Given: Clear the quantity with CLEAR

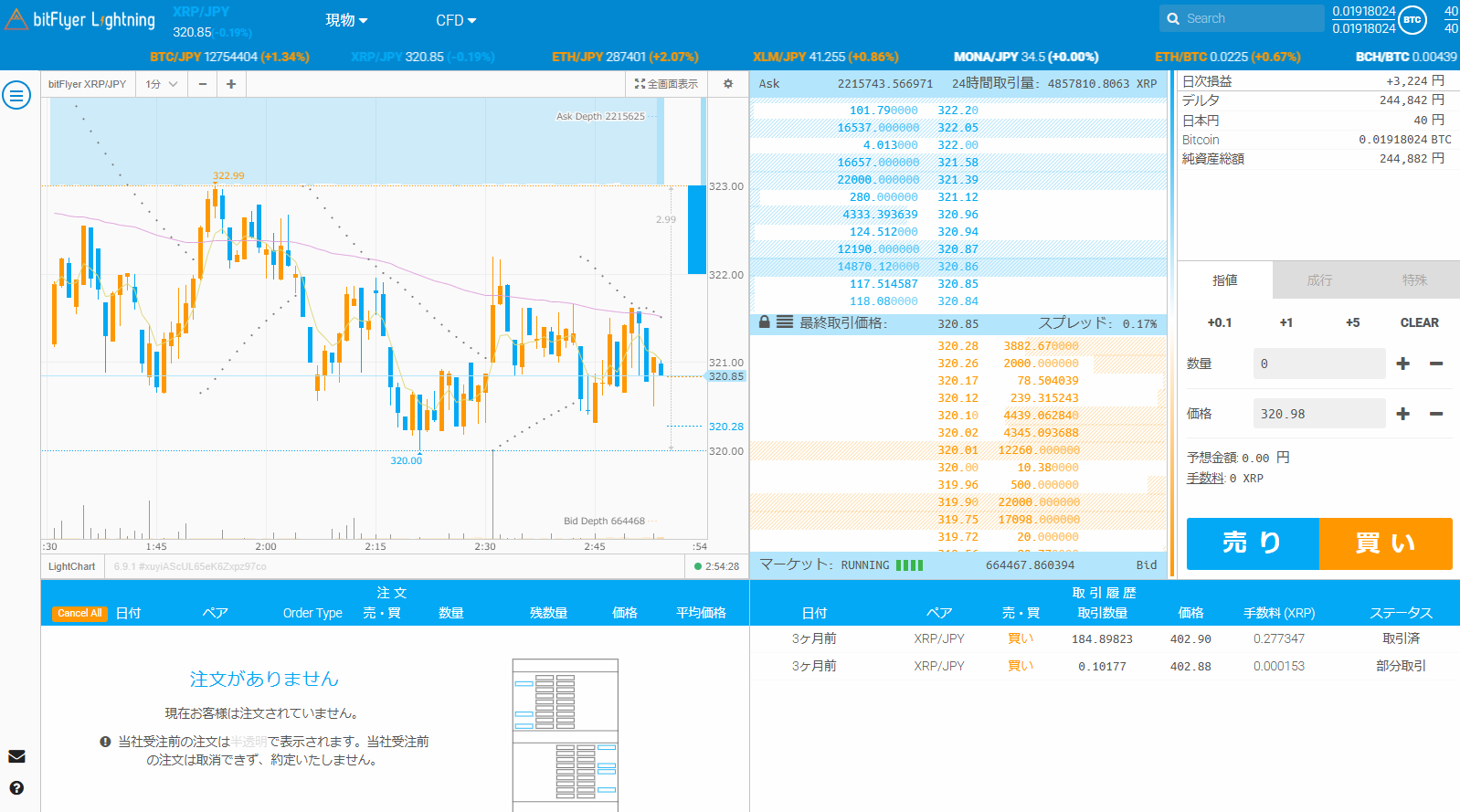Looking at the screenshot, I should coord(1420,322).
